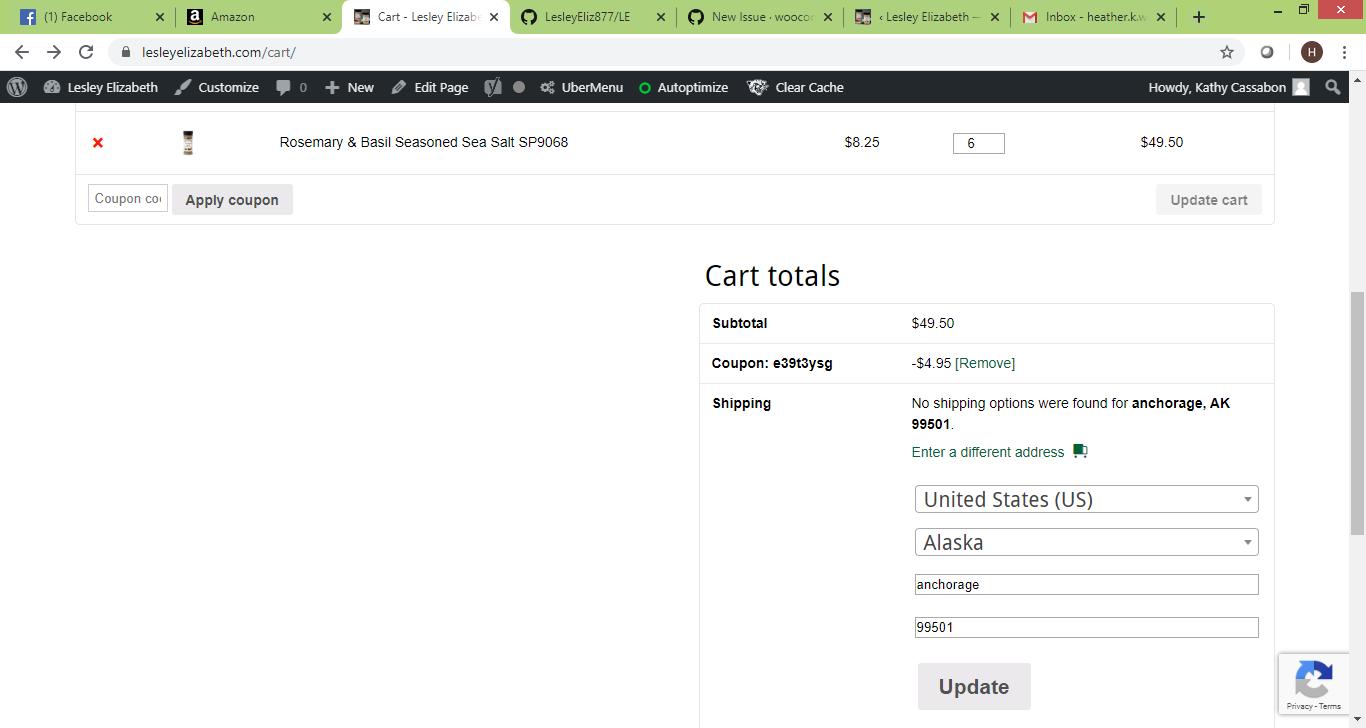The height and width of the screenshot is (728, 1366).
Task: Open Rosemary & Basil Seasoned Sea Salt link
Action: tap(424, 142)
